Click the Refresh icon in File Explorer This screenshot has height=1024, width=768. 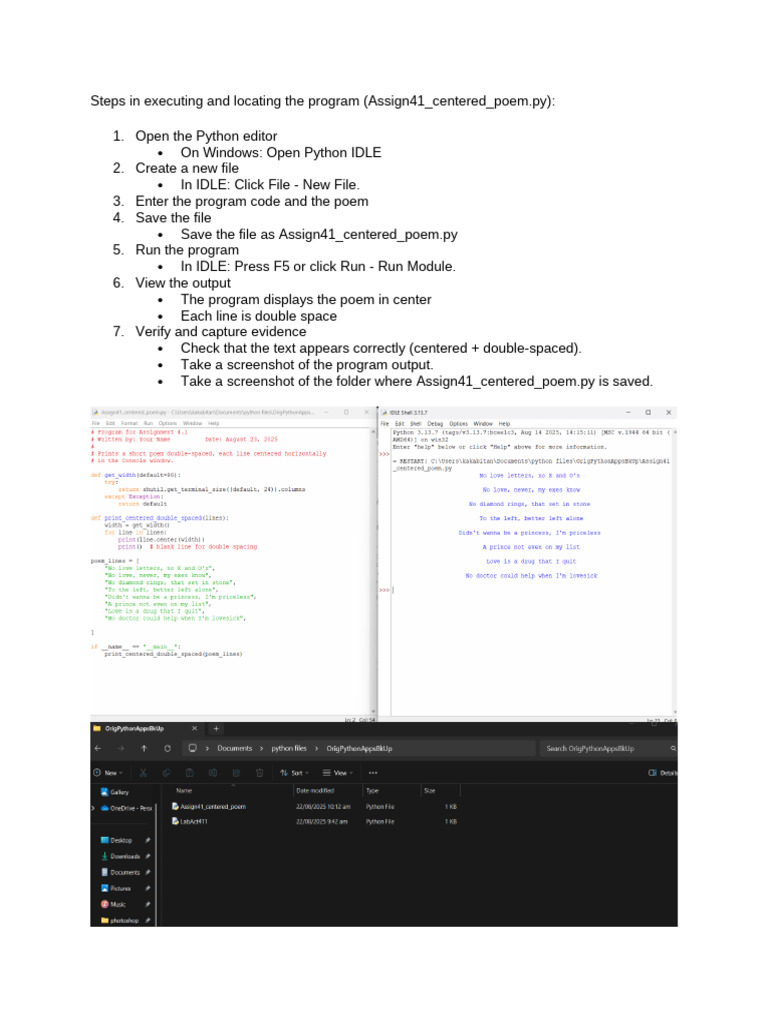[x=168, y=748]
